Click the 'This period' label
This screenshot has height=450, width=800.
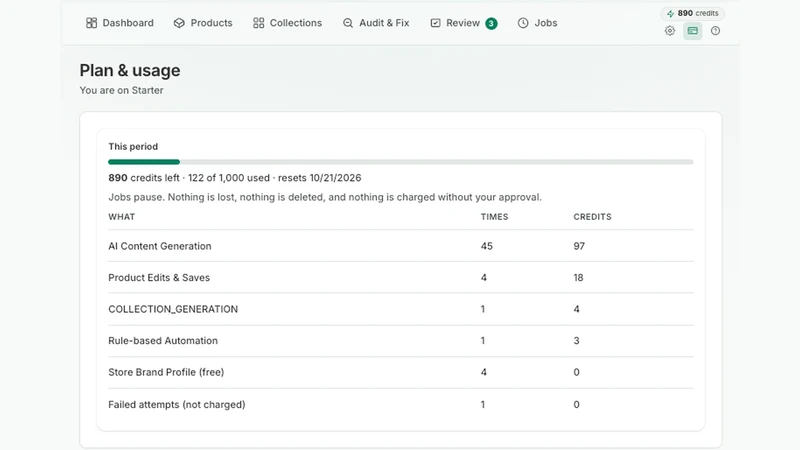133,146
